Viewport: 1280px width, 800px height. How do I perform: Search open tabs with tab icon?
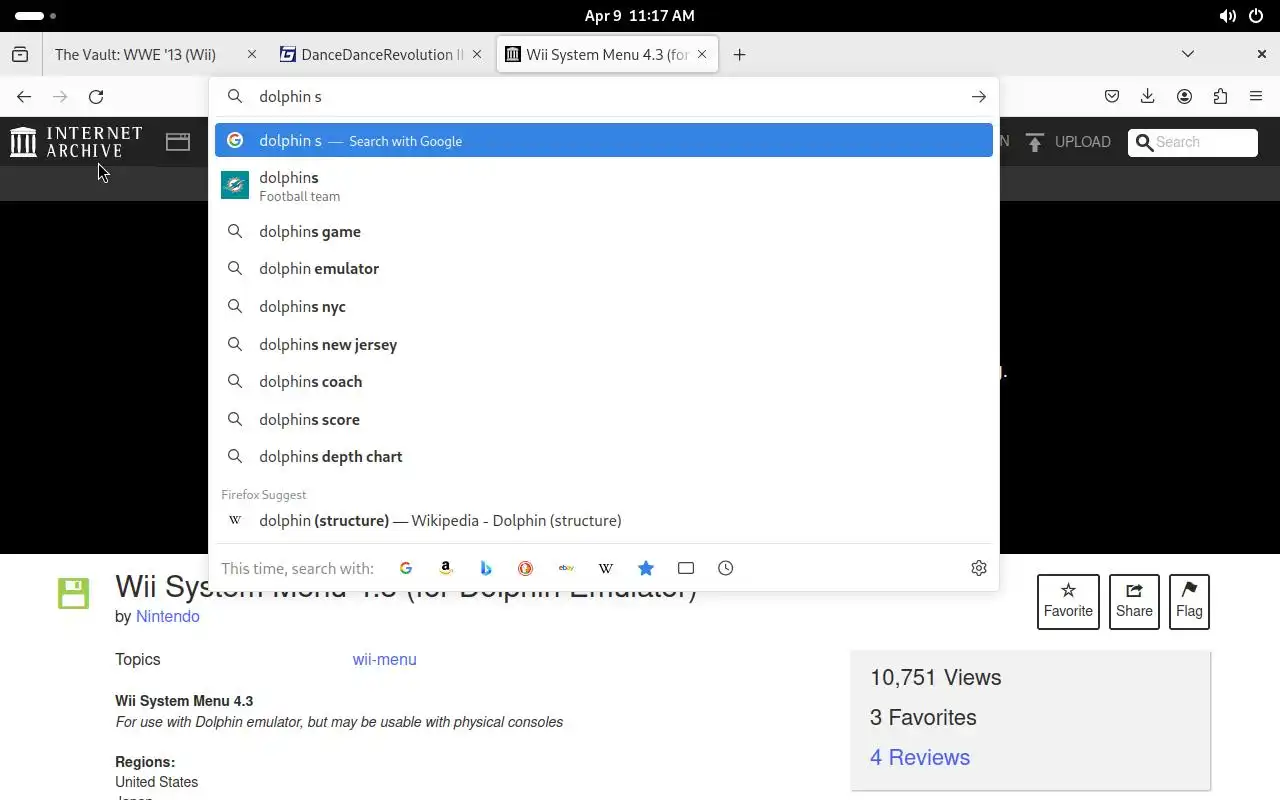point(686,568)
